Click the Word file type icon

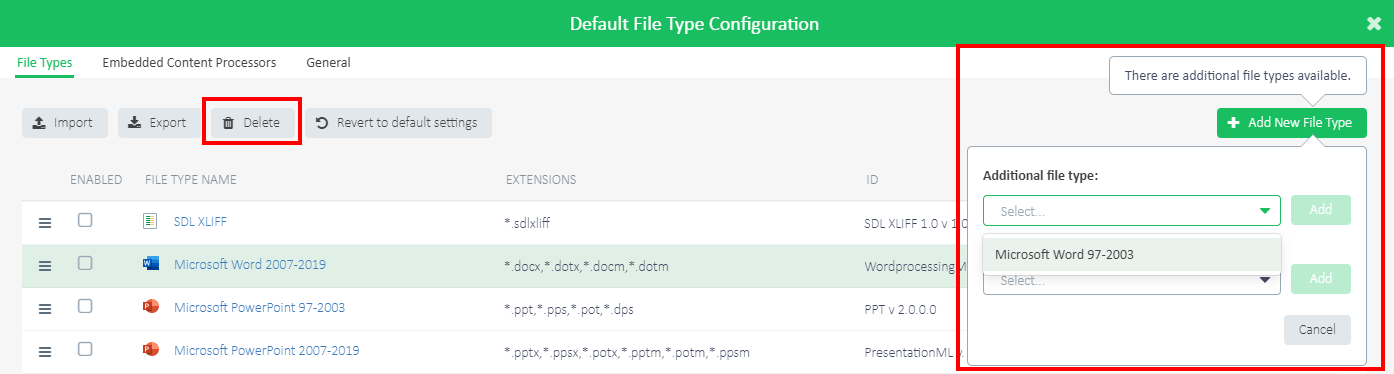151,264
